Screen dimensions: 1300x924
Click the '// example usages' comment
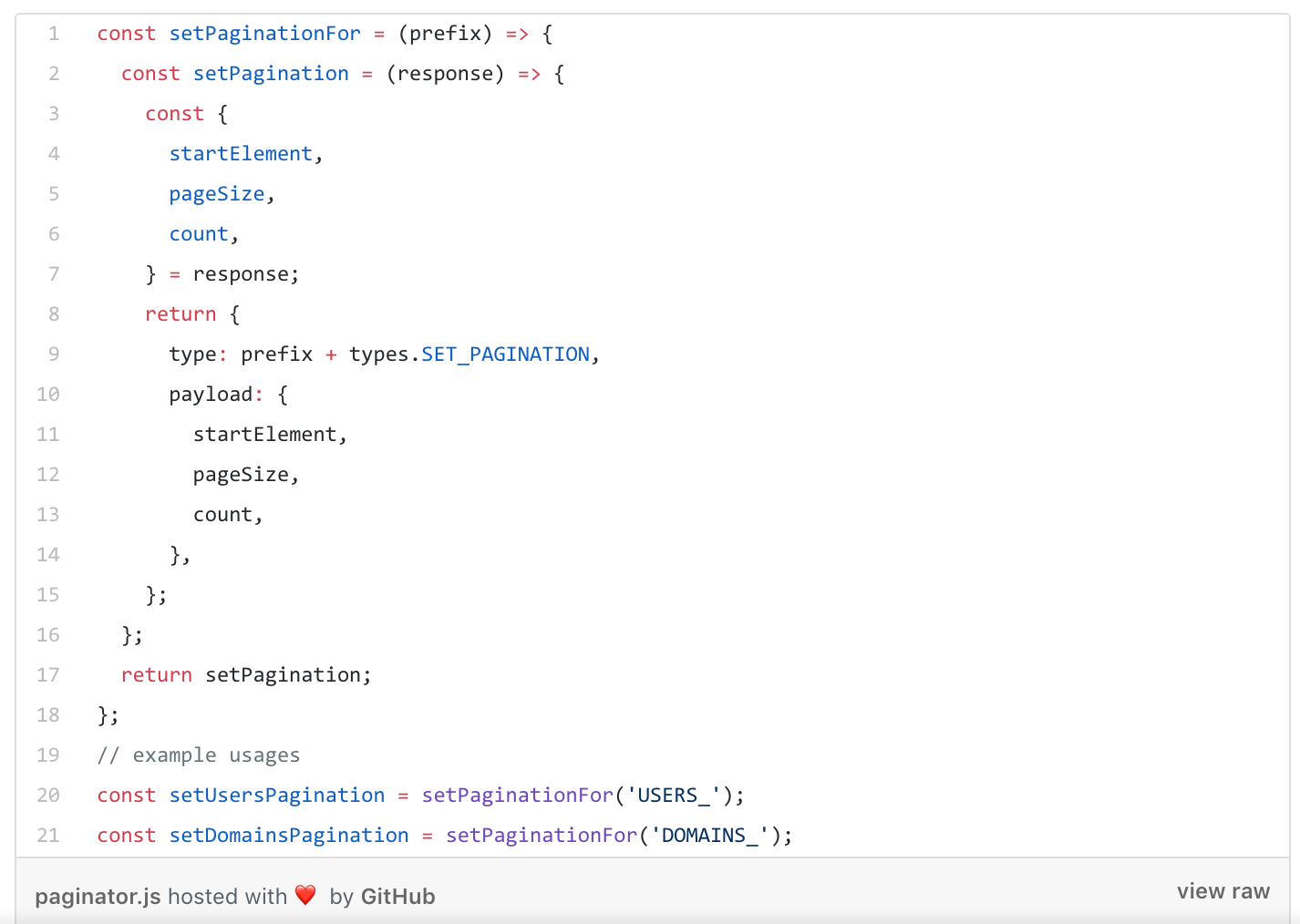tap(199, 755)
